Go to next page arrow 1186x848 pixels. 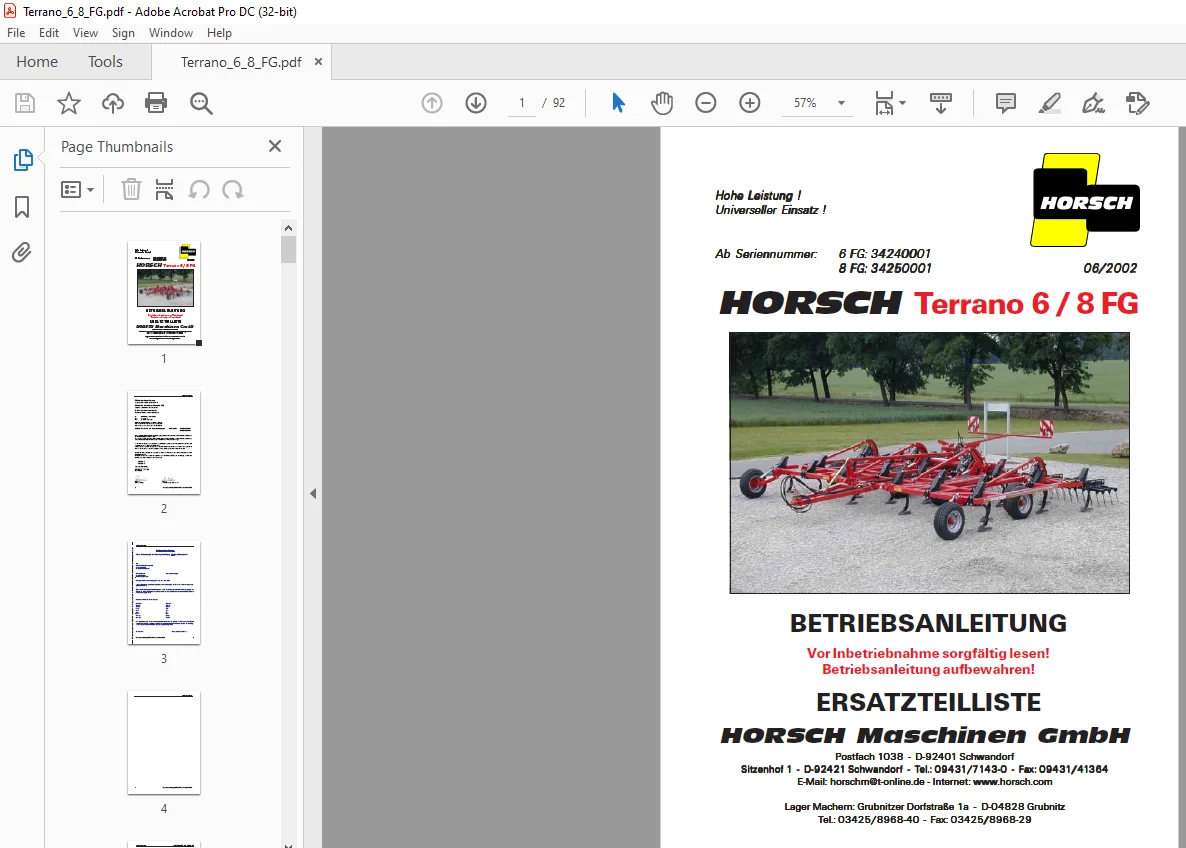tap(476, 103)
